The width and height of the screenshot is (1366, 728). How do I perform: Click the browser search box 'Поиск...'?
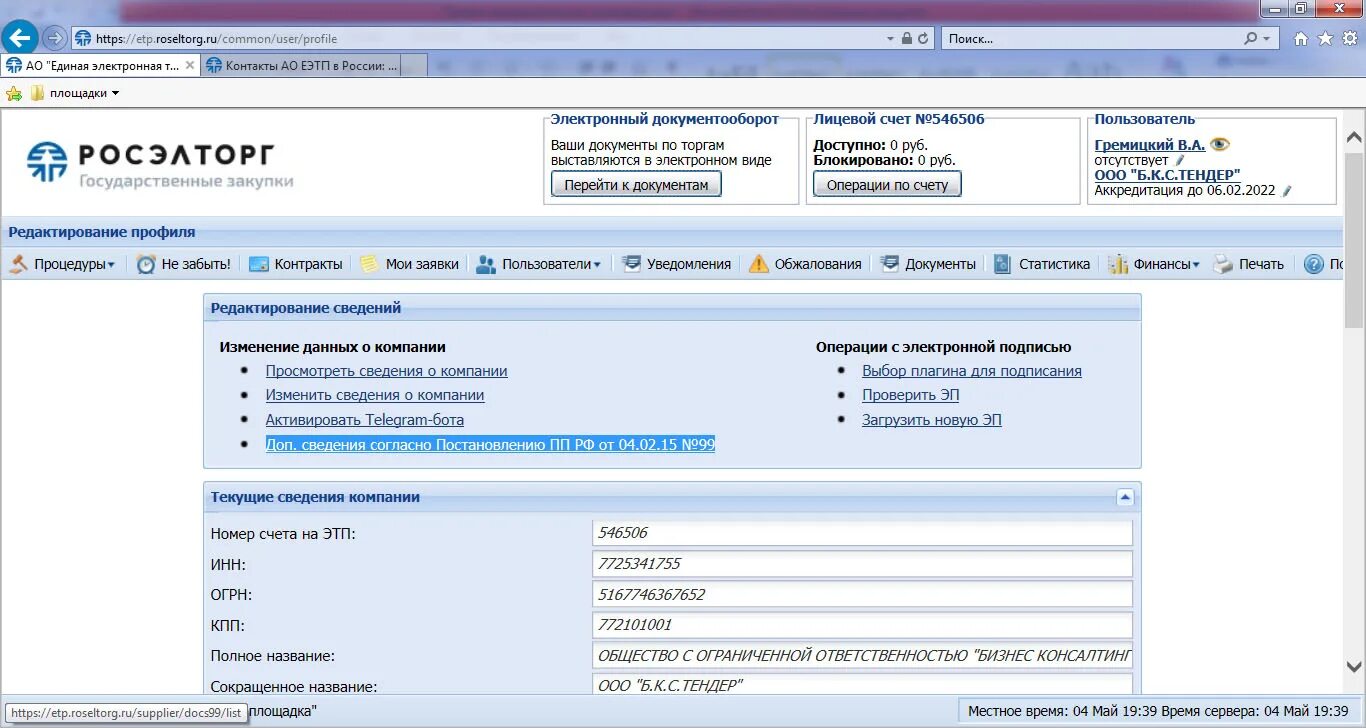(x=1090, y=39)
